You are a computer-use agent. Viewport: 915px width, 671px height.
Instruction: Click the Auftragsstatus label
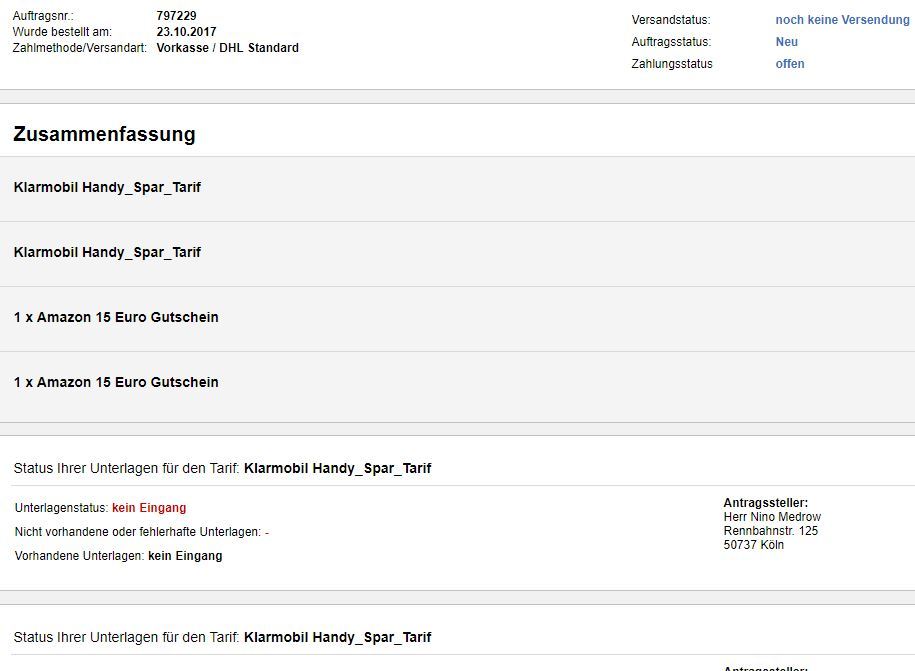671,42
